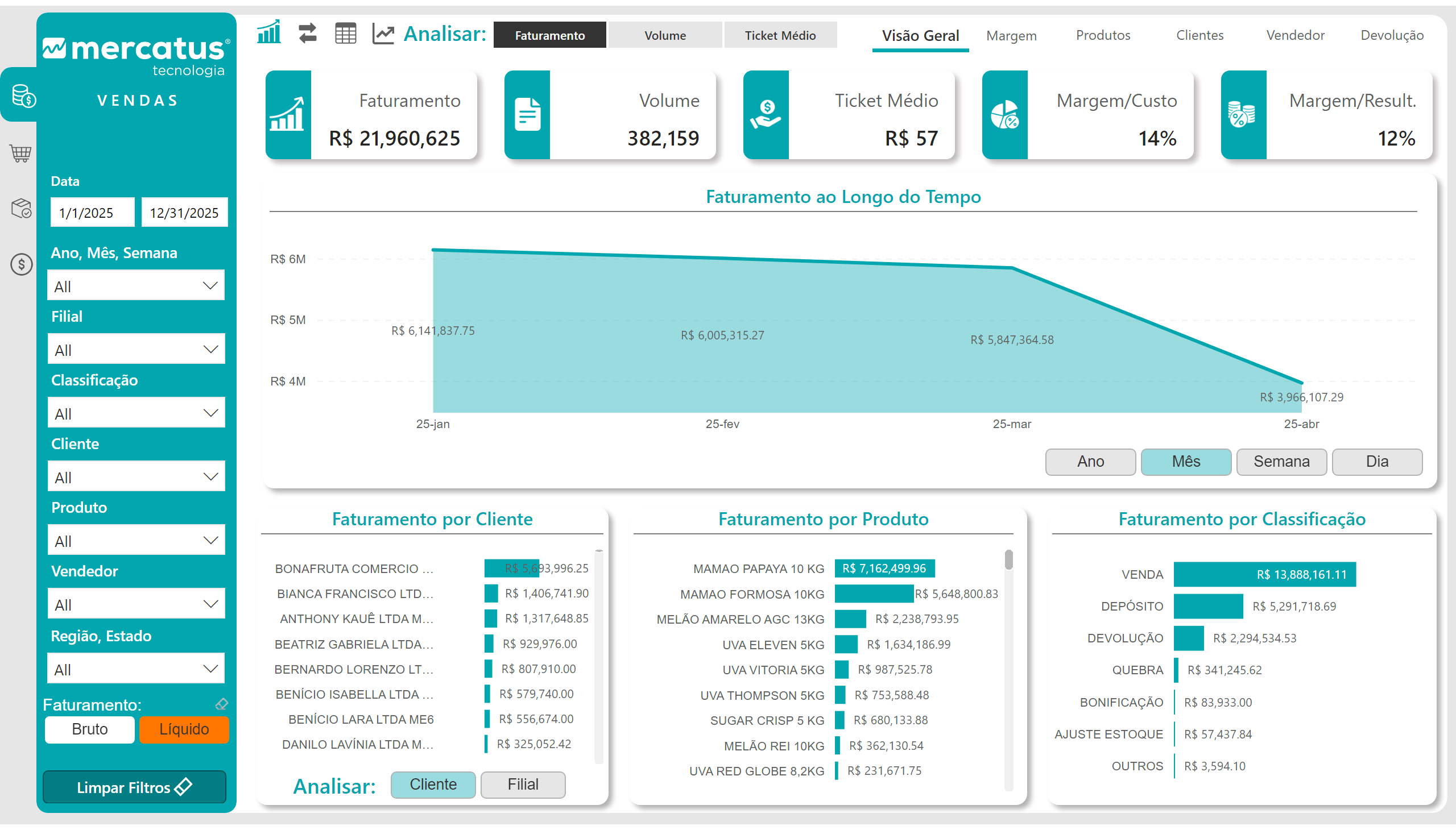Select the Líquido faturamento option

(184, 729)
